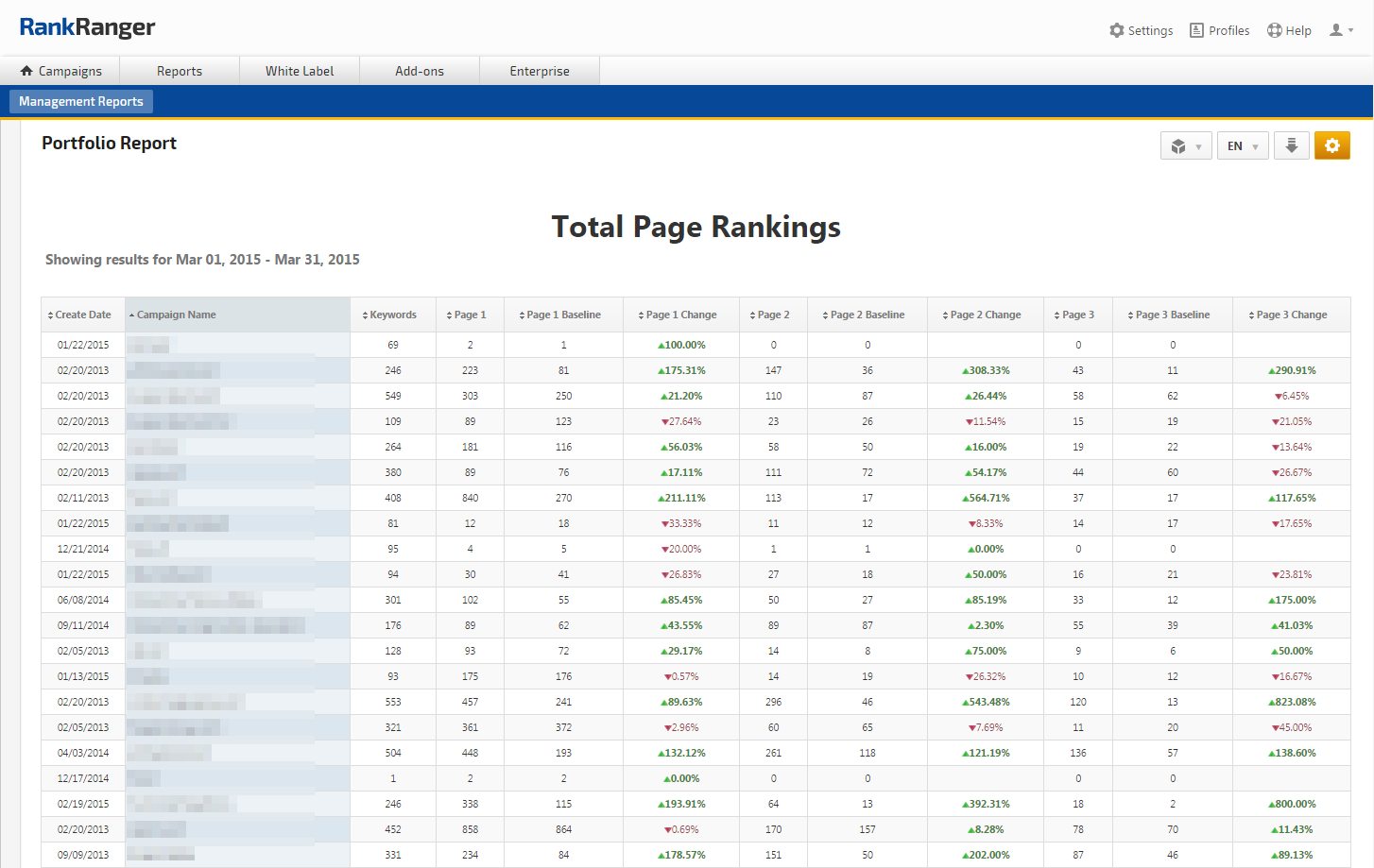The image size is (1374, 868).
Task: Expand the cube icon dropdown
Action: [x=1185, y=146]
